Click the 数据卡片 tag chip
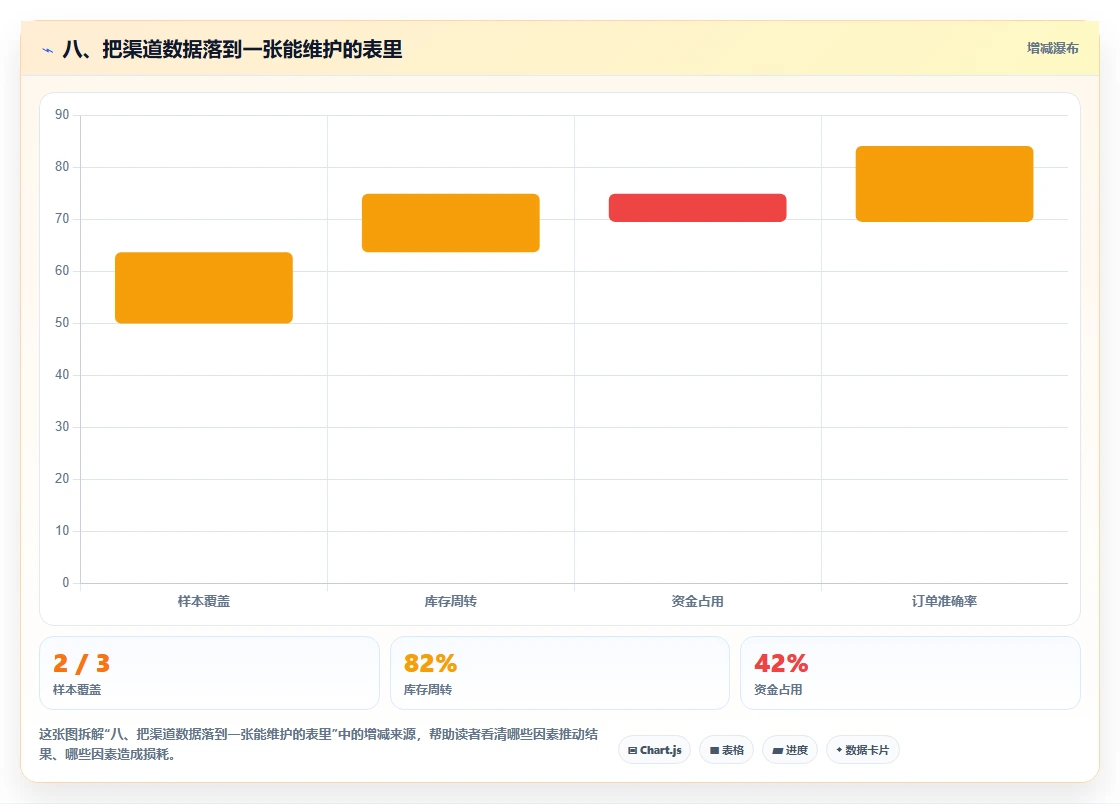This screenshot has width=1120, height=804. click(863, 750)
